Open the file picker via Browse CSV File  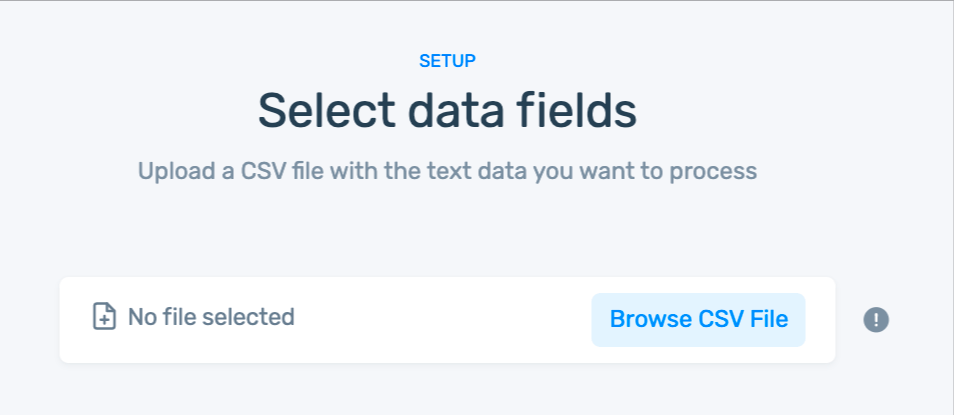(x=698, y=320)
